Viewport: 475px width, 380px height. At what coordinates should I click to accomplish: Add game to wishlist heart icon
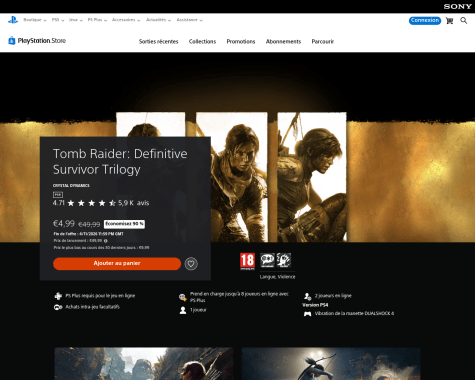pyautogui.click(x=191, y=264)
